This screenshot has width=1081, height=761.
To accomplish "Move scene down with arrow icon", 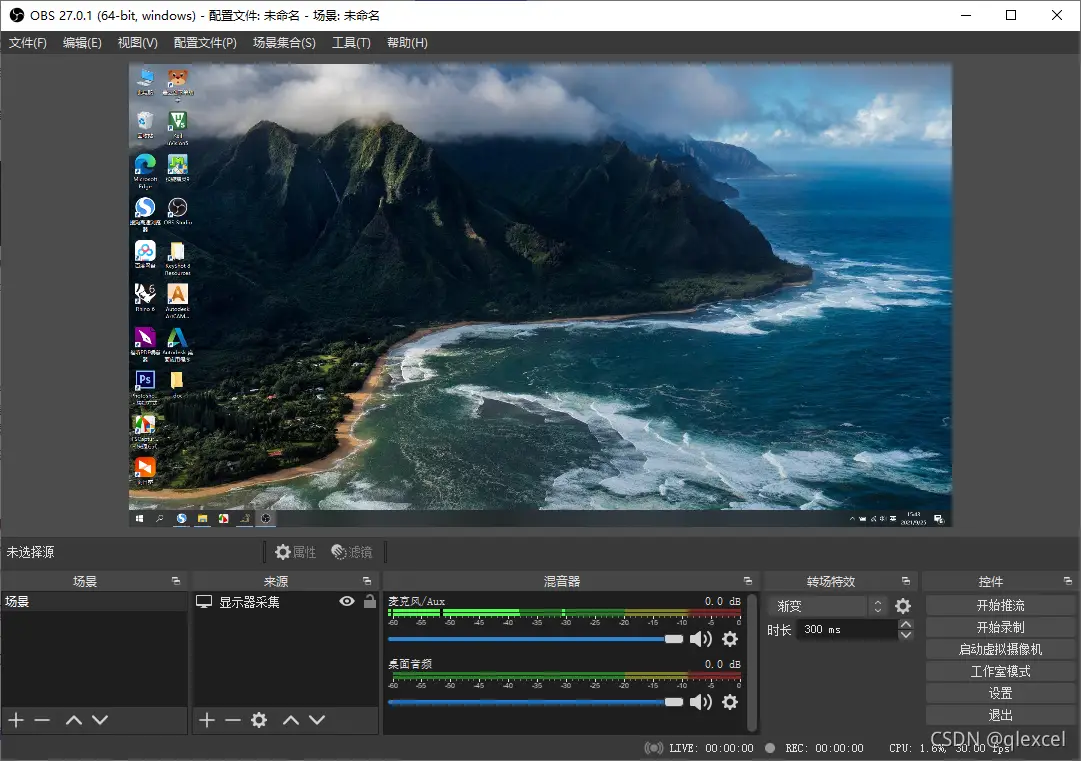I will [x=100, y=720].
